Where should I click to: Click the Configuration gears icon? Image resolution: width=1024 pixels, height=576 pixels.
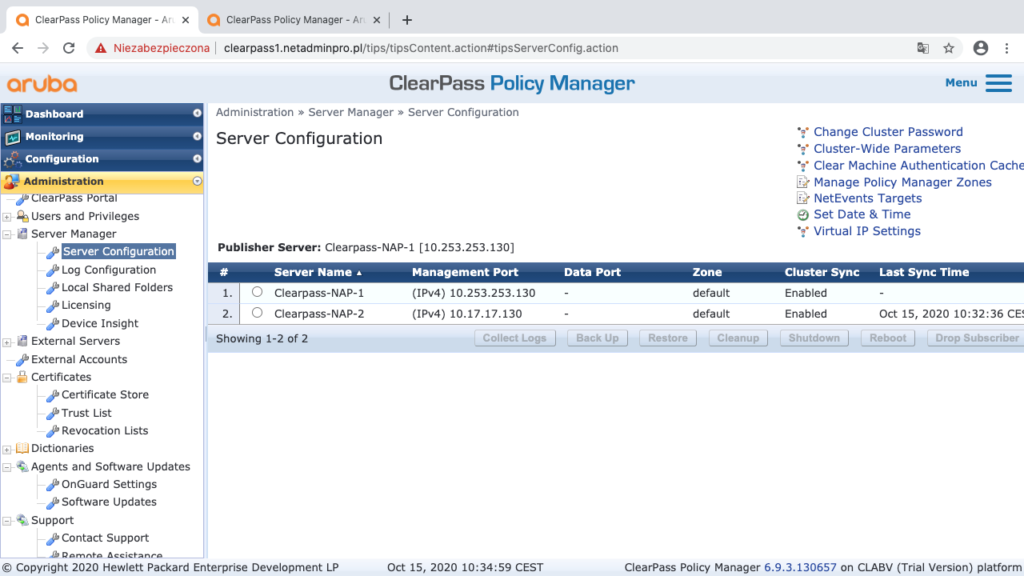[x=12, y=159]
